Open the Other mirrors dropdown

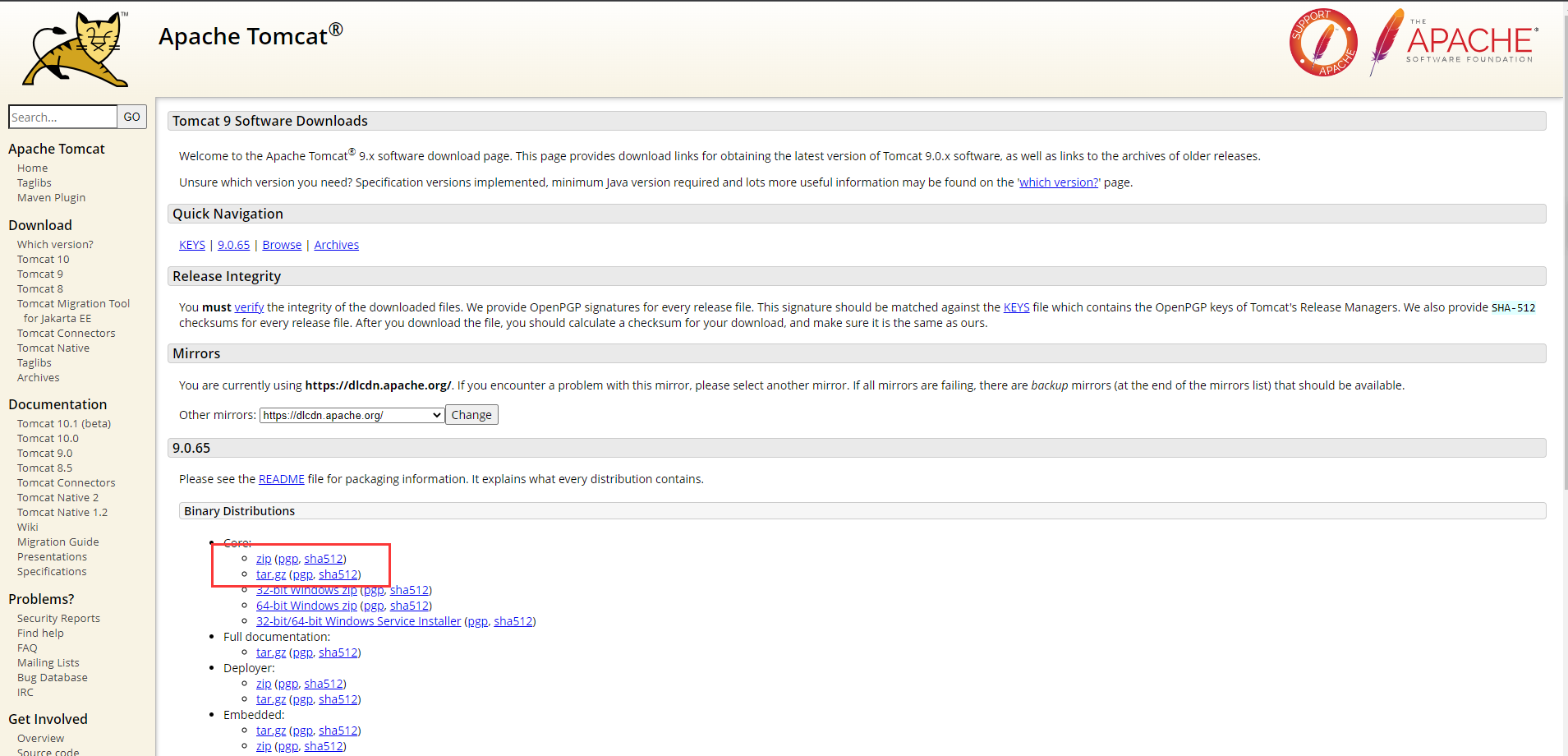click(352, 416)
